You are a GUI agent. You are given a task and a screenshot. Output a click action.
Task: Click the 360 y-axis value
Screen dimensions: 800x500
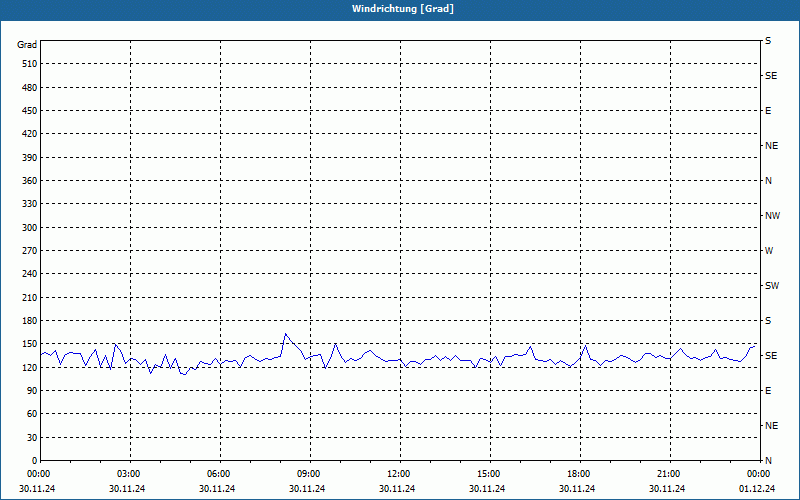click(x=30, y=181)
